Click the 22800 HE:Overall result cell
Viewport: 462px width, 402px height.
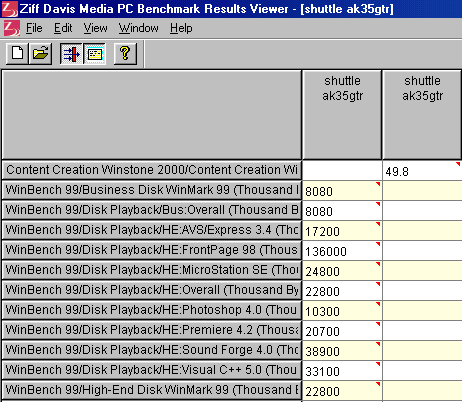342,291
